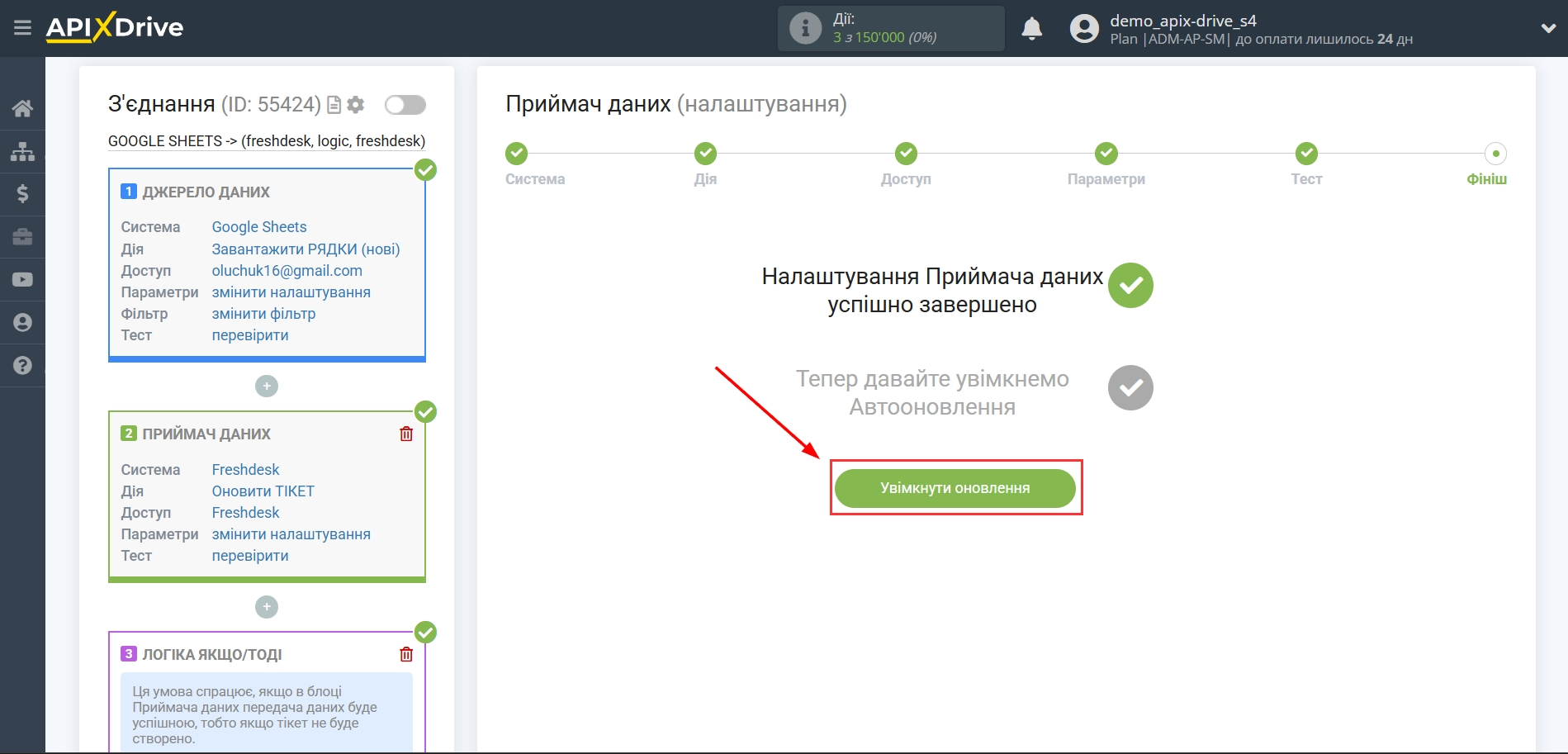The image size is (1568, 754).
Task: Click Завантажити РЯДКИ (нові) link
Action: pos(306,249)
